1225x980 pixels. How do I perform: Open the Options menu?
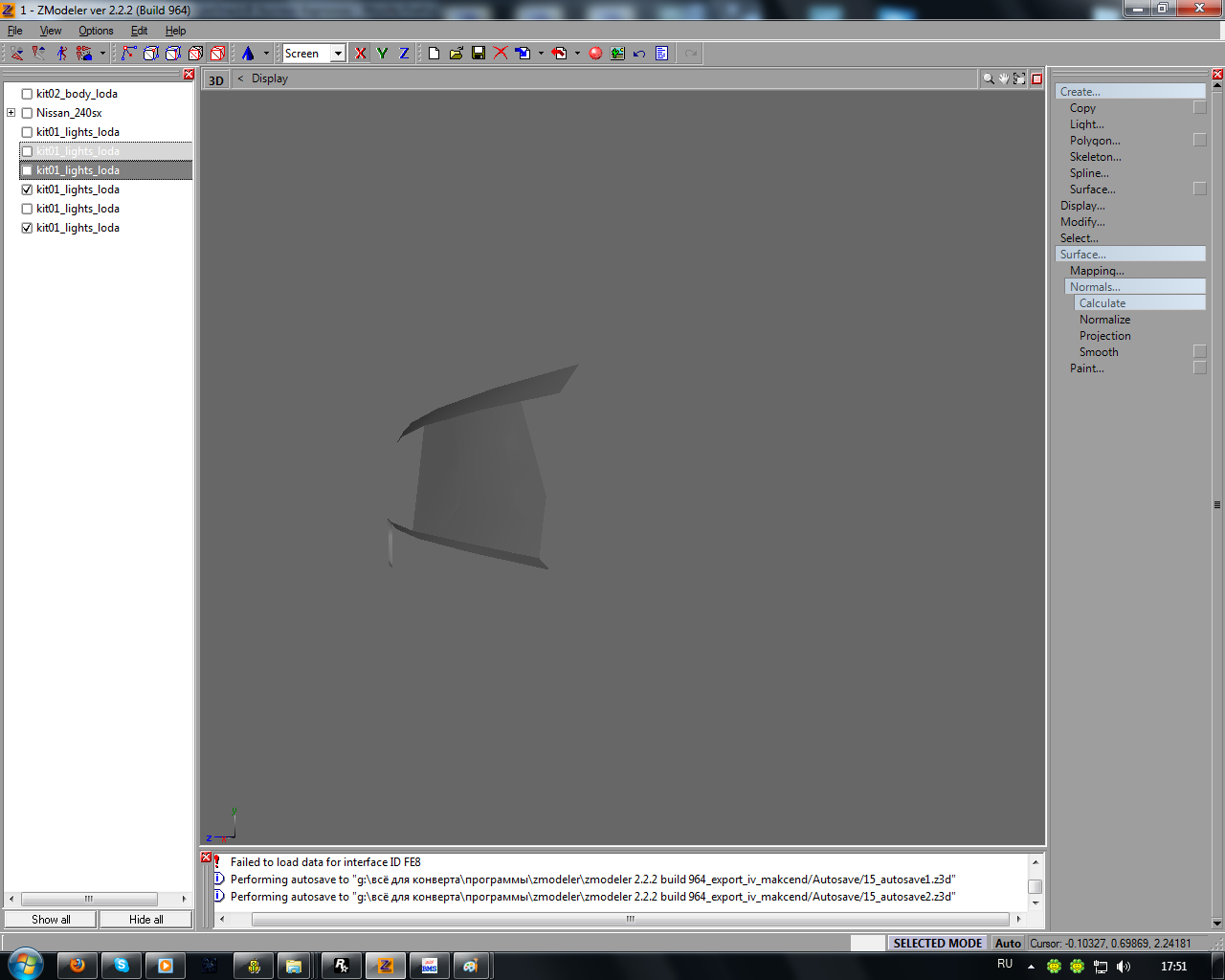pos(96,31)
